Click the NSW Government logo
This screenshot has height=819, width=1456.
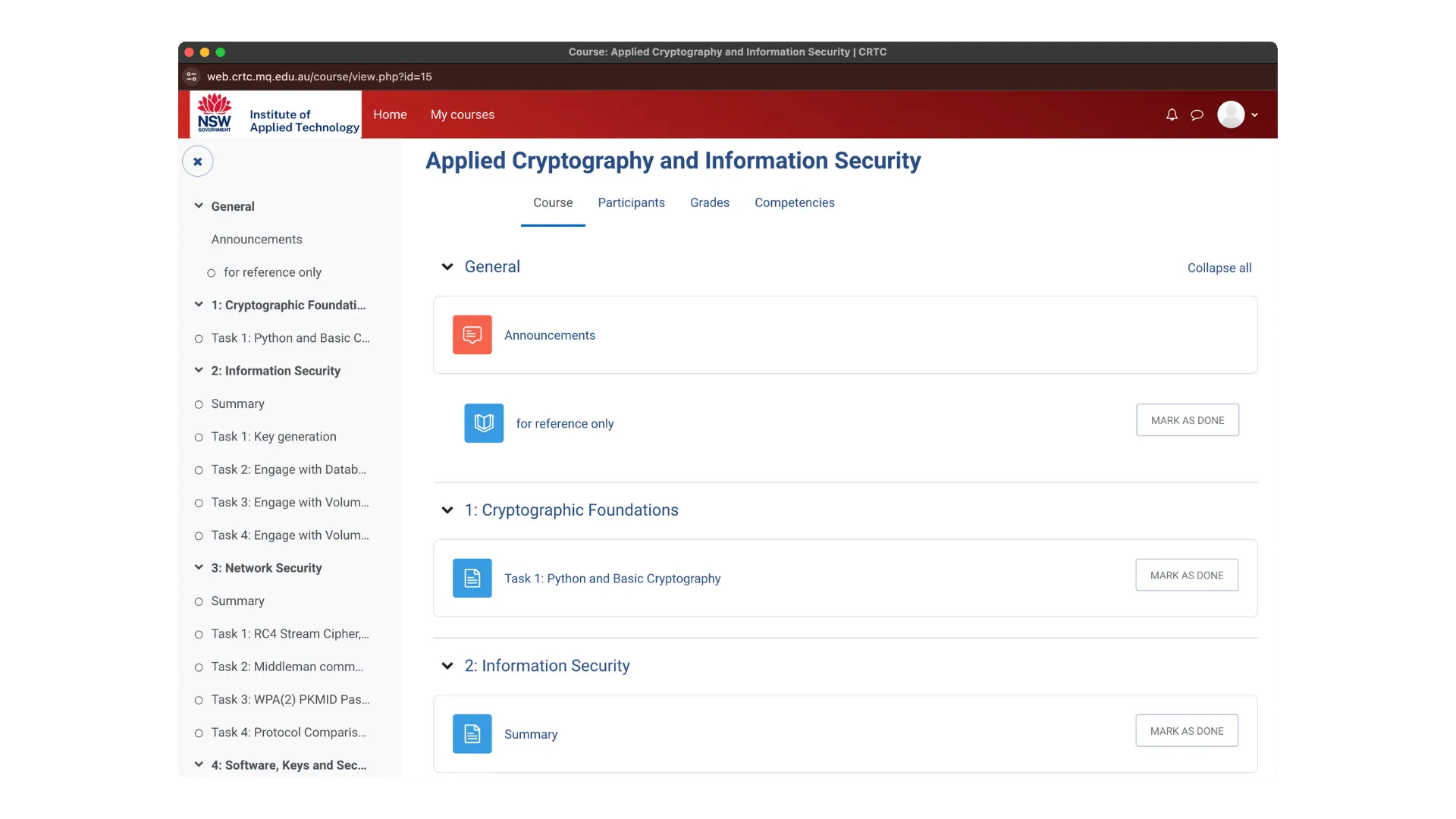[215, 114]
